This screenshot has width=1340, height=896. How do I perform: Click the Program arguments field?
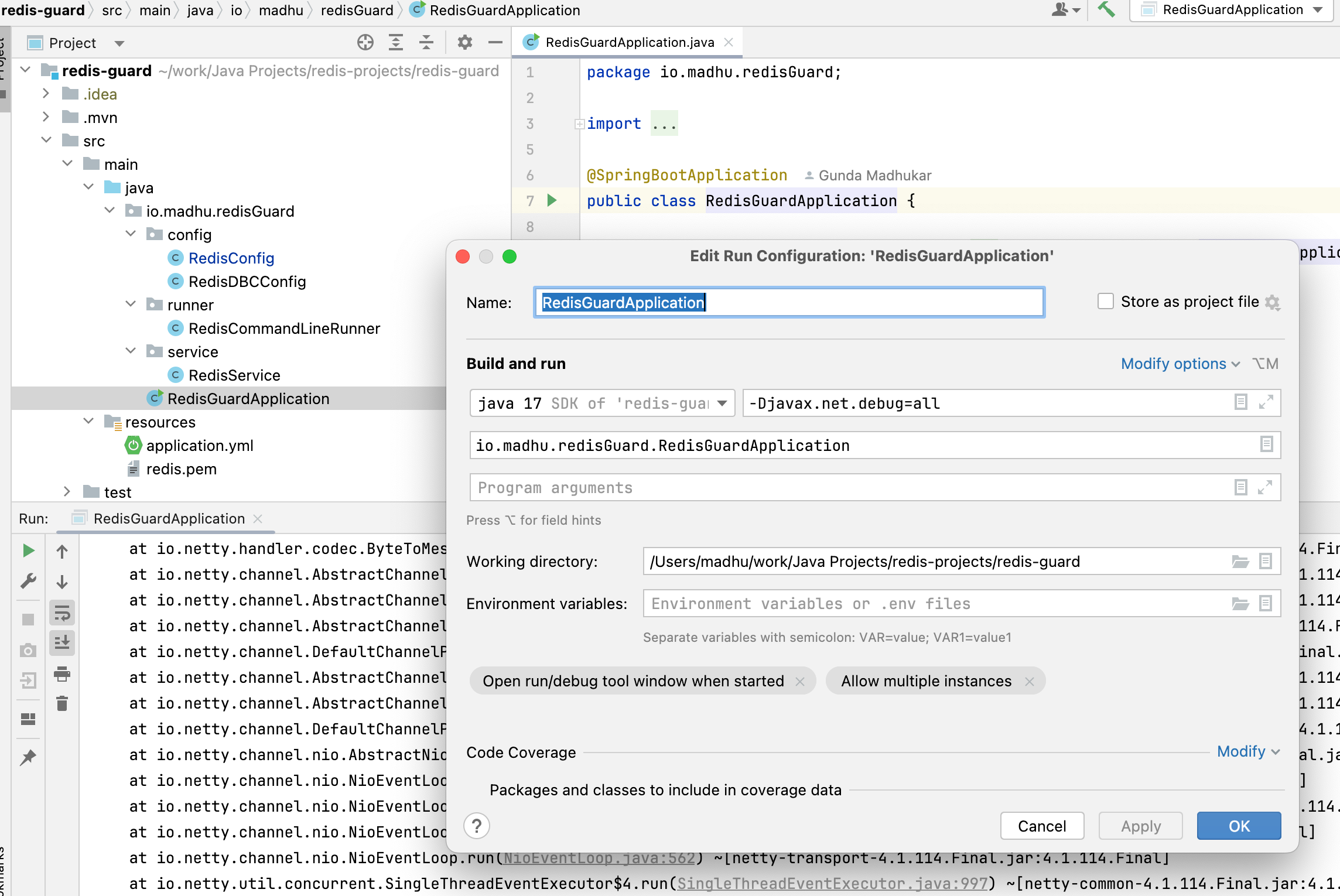click(875, 487)
